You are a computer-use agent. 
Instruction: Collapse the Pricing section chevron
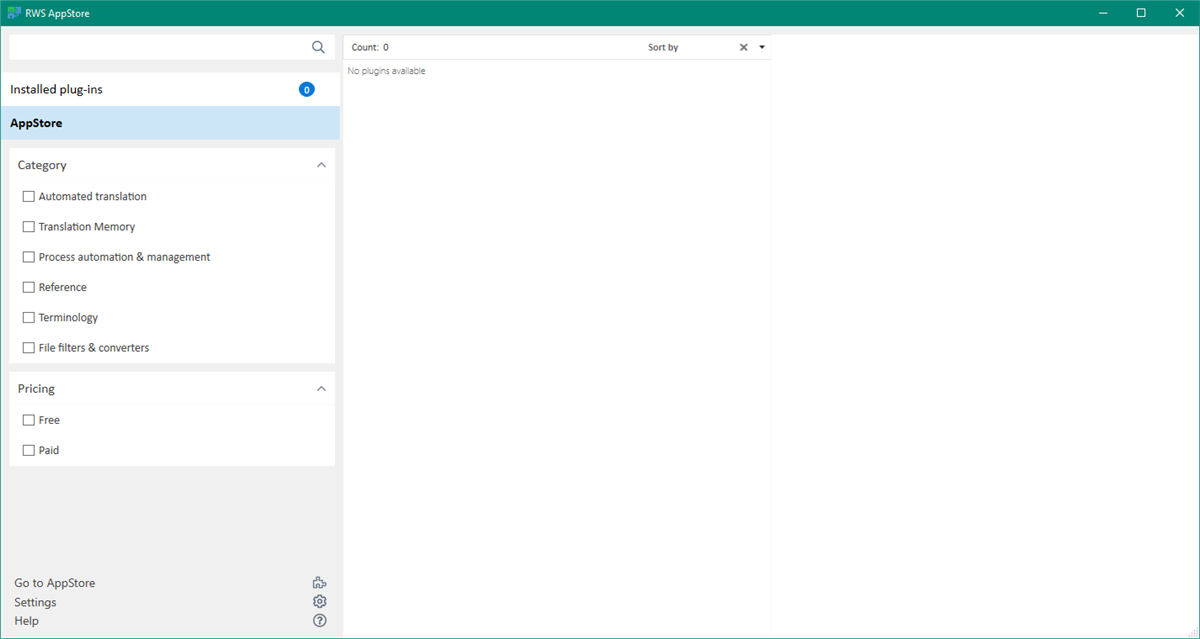tap(321, 389)
